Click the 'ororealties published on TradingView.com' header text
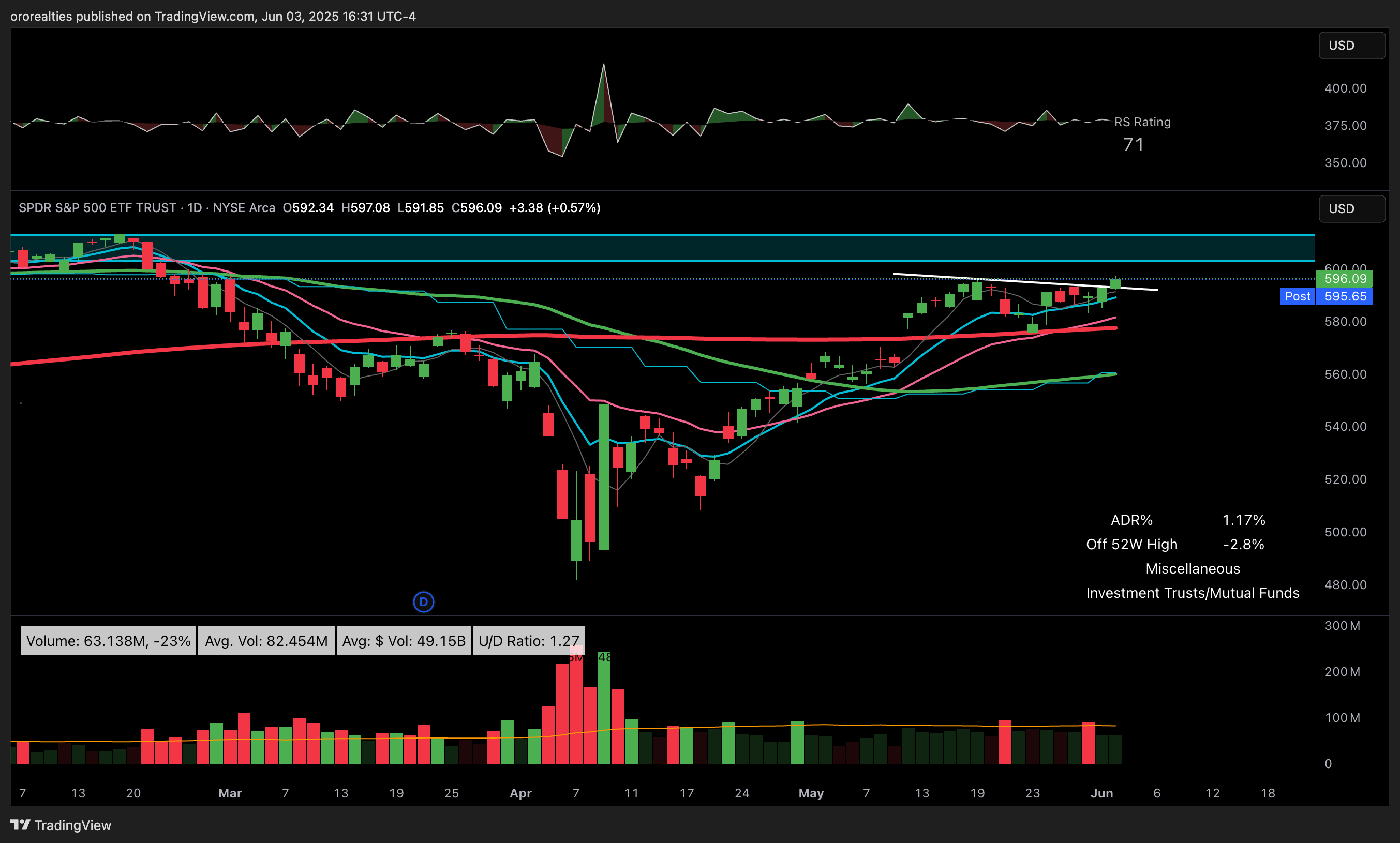This screenshot has width=1400, height=843. coord(133,17)
